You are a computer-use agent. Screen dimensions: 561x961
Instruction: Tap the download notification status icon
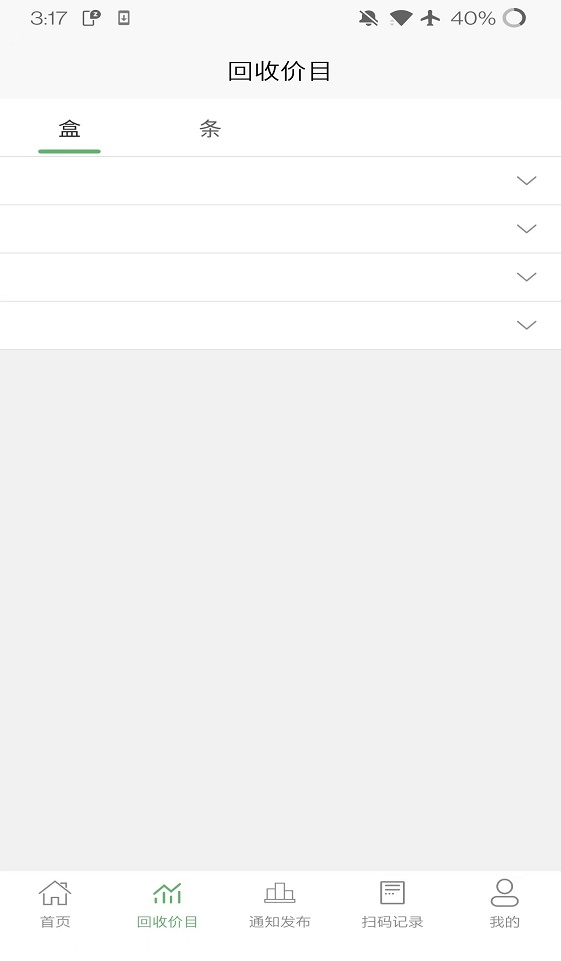tap(124, 18)
